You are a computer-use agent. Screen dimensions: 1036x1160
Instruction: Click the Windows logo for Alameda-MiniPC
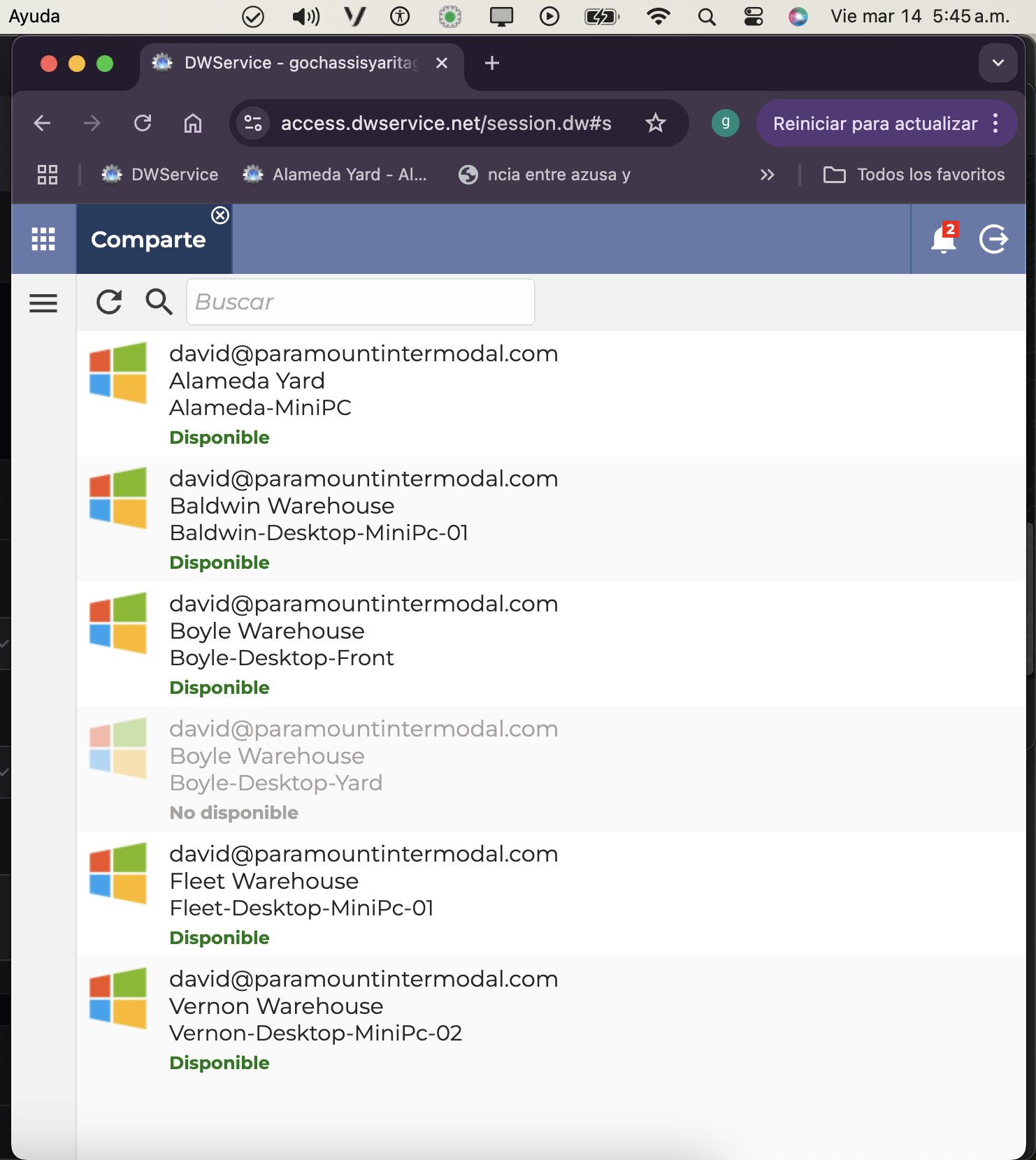118,372
